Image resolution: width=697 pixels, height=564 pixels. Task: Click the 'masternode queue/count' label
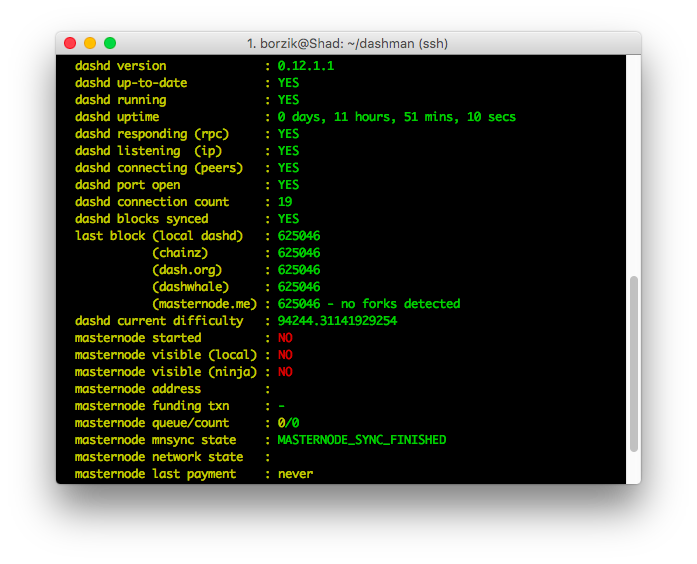(152, 423)
